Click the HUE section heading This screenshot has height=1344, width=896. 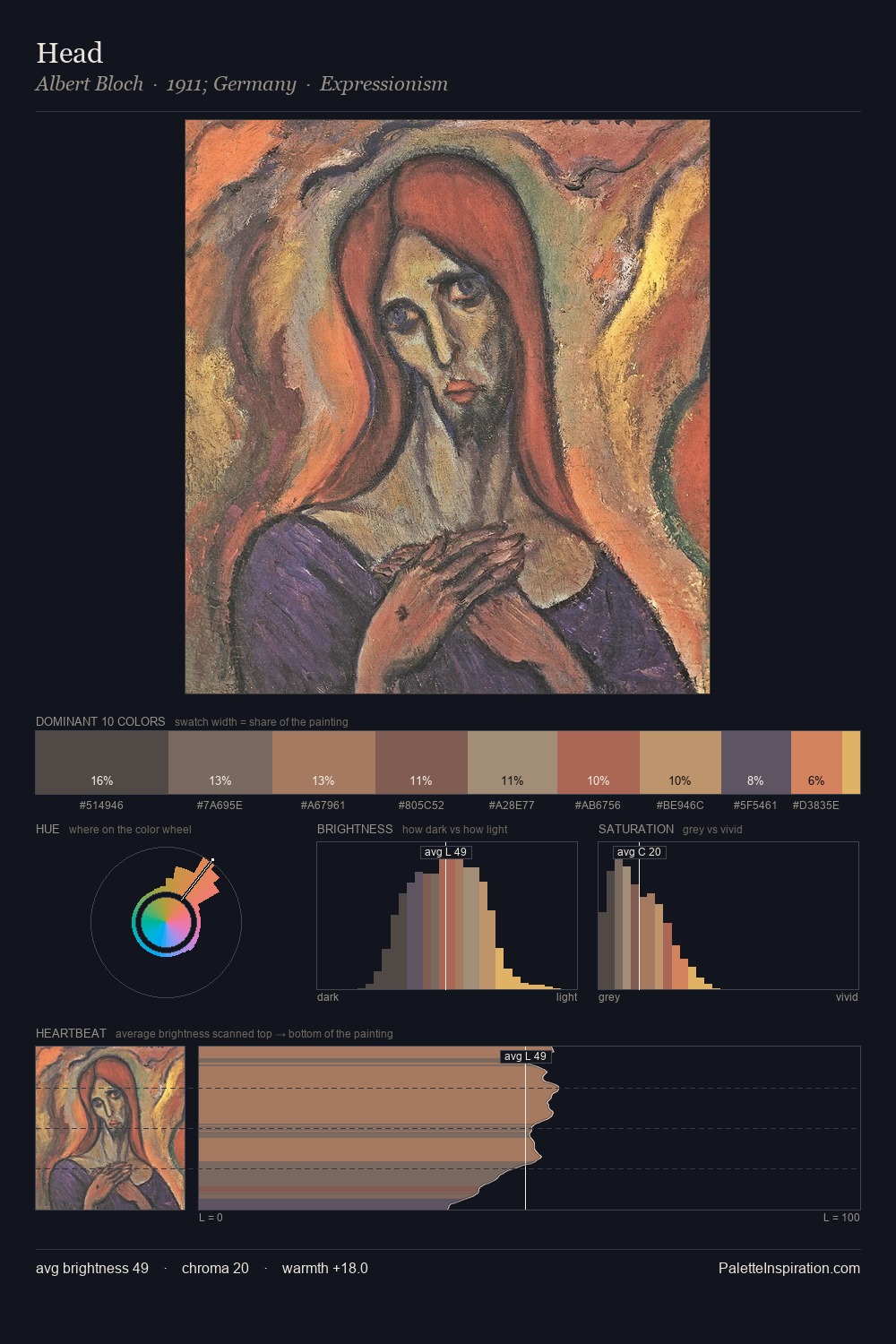[x=47, y=829]
